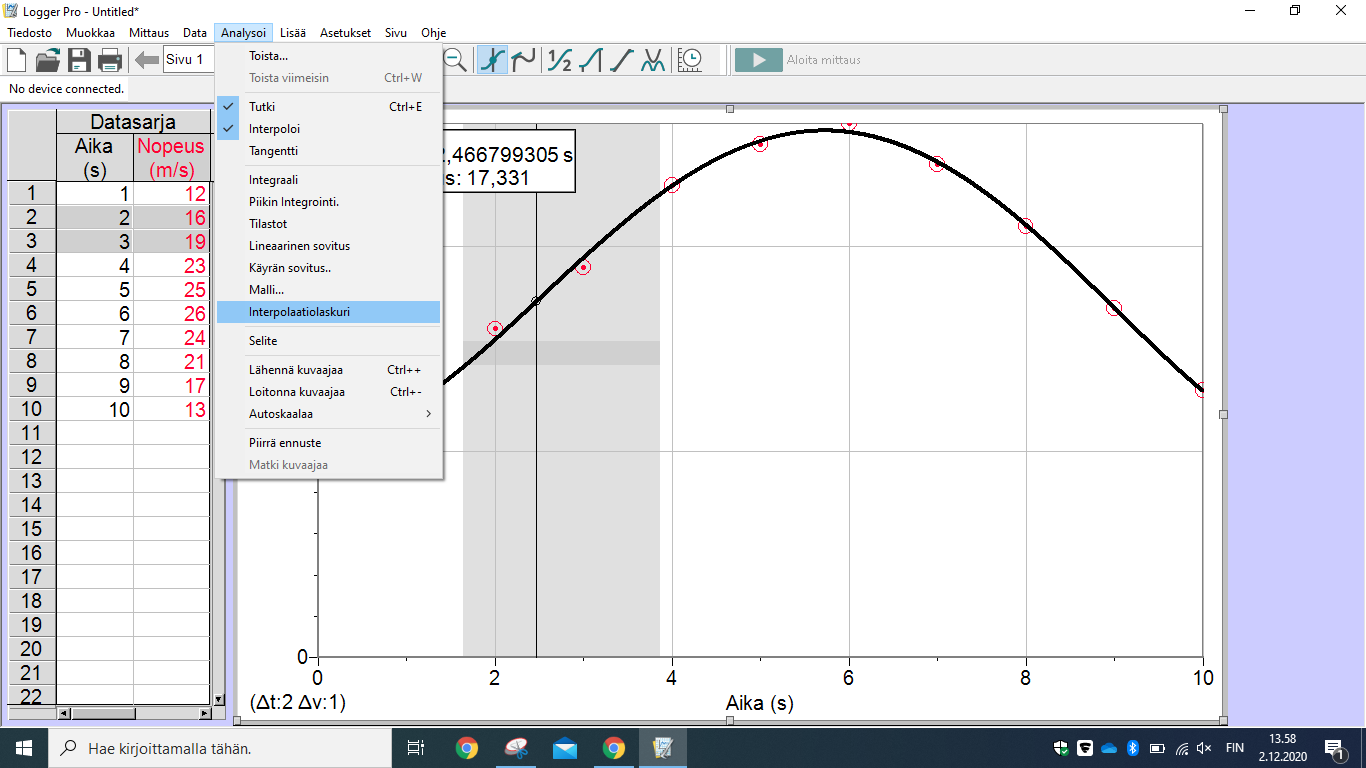
Task: Choose Loitonna kuvaajaa menu item
Action: (x=328, y=392)
